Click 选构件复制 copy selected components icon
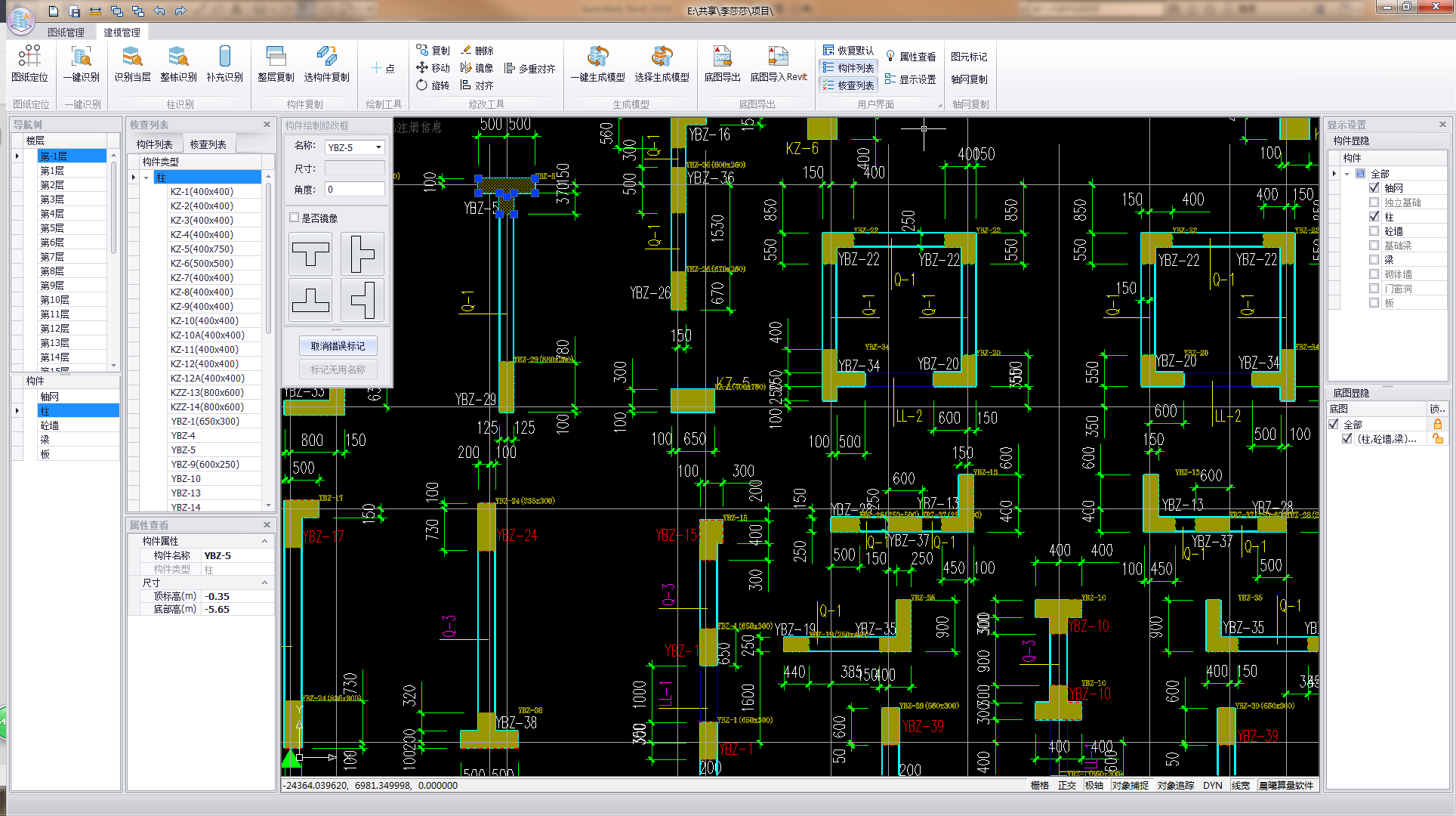The width and height of the screenshot is (1456, 816). [326, 63]
